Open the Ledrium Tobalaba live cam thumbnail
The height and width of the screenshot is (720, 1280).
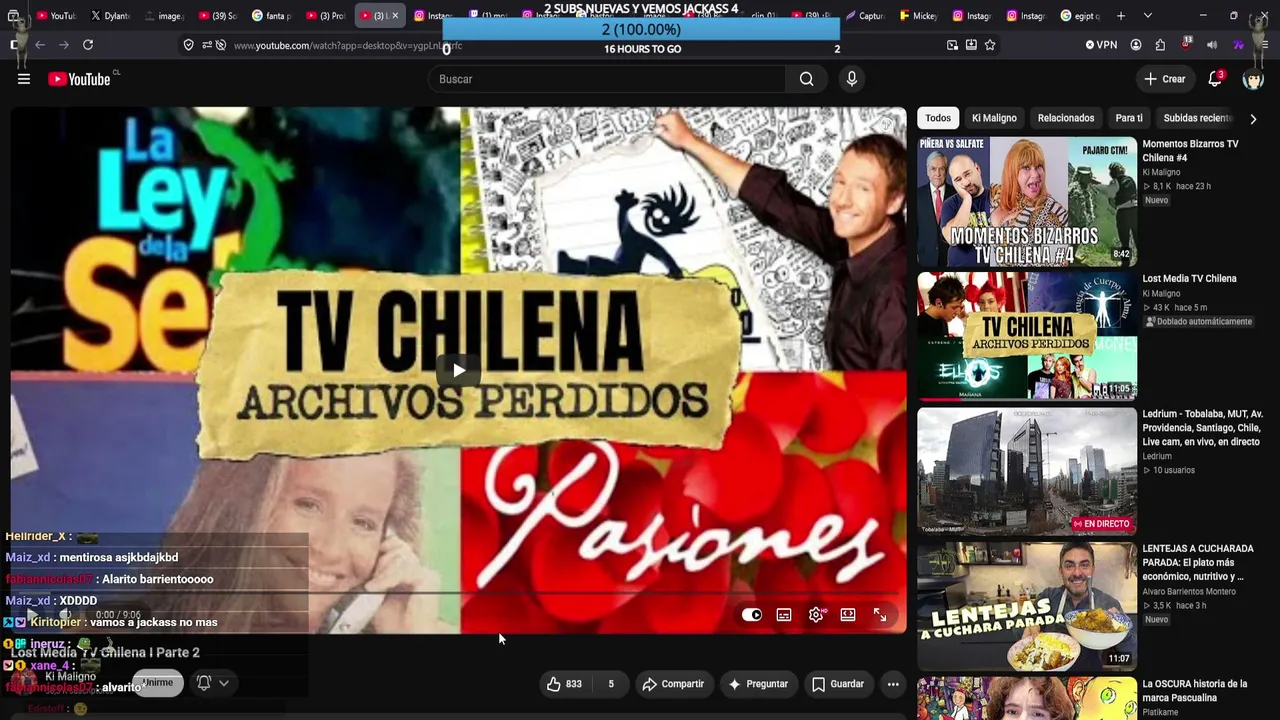[x=1027, y=471]
